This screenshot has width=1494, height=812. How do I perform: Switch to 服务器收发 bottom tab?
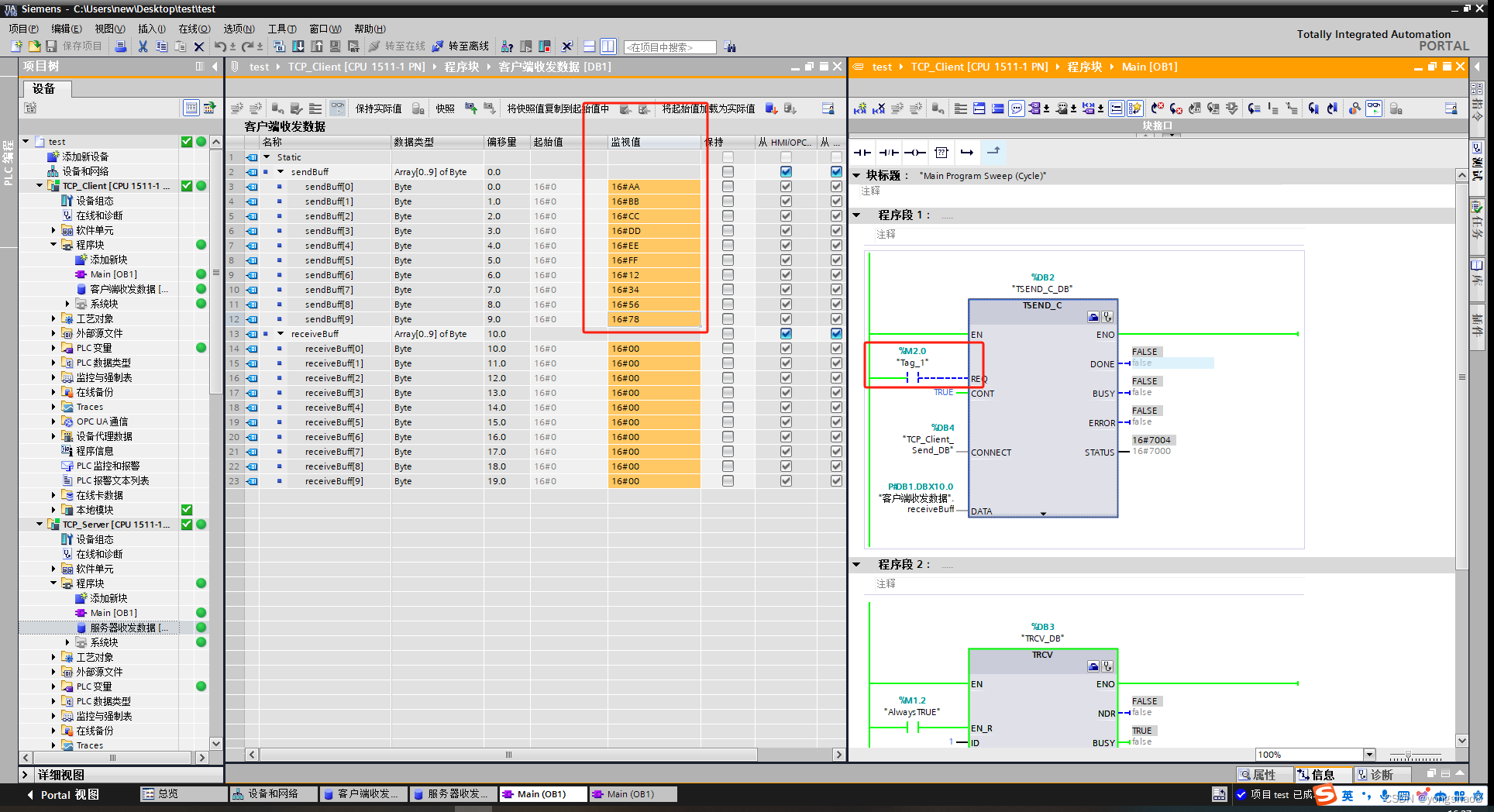(x=453, y=794)
